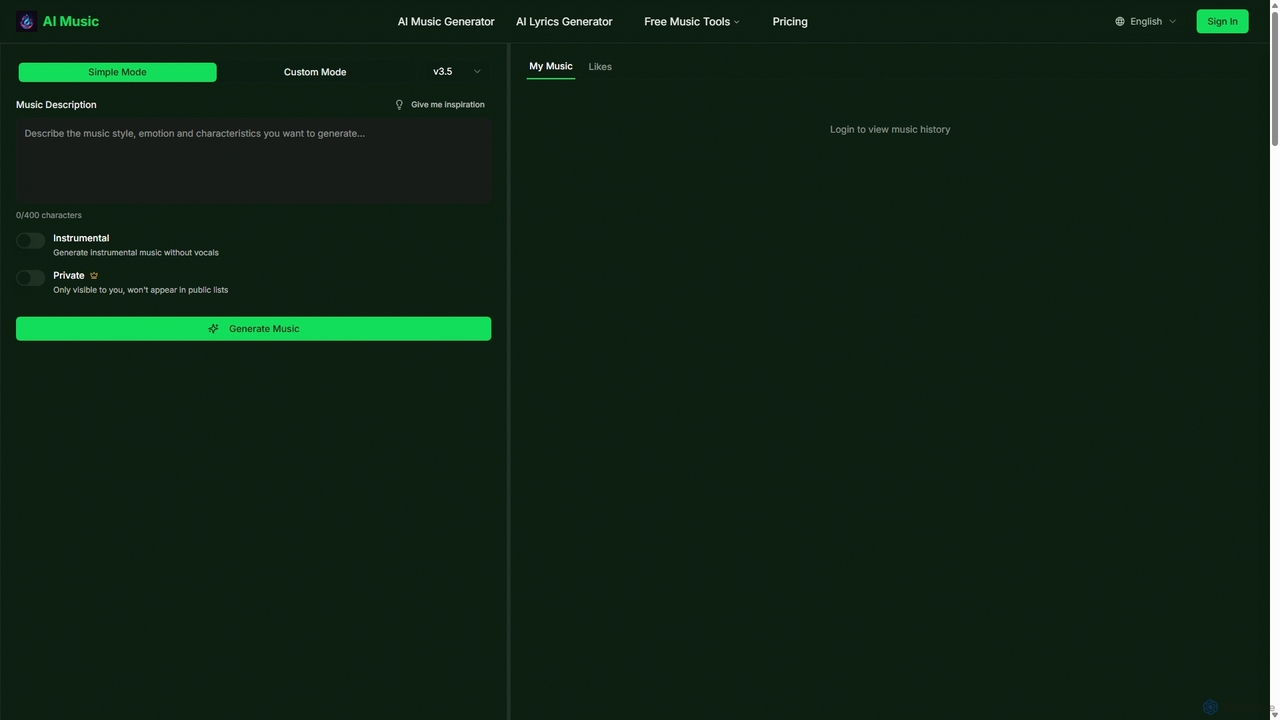This screenshot has height=720, width=1280.
Task: Focus the Music Description text area
Action: pyautogui.click(x=253, y=161)
